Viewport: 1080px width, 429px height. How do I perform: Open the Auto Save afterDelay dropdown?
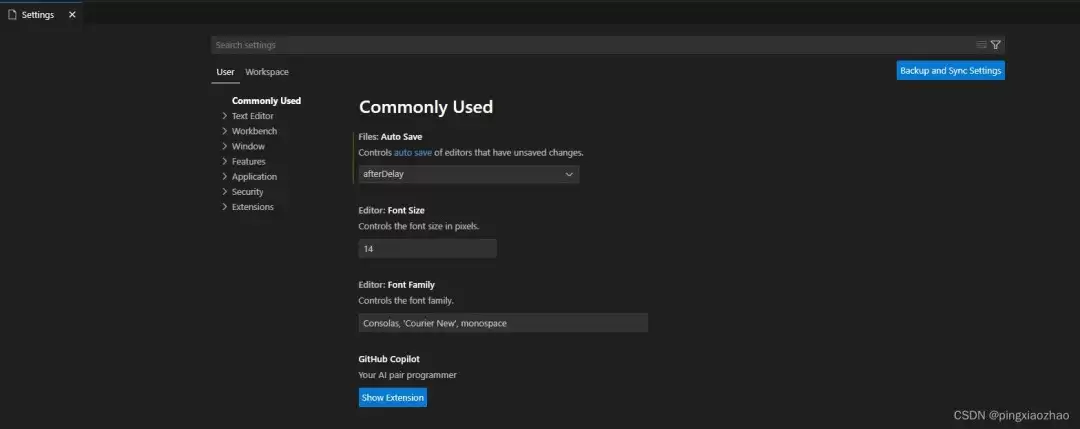pyautogui.click(x=468, y=174)
